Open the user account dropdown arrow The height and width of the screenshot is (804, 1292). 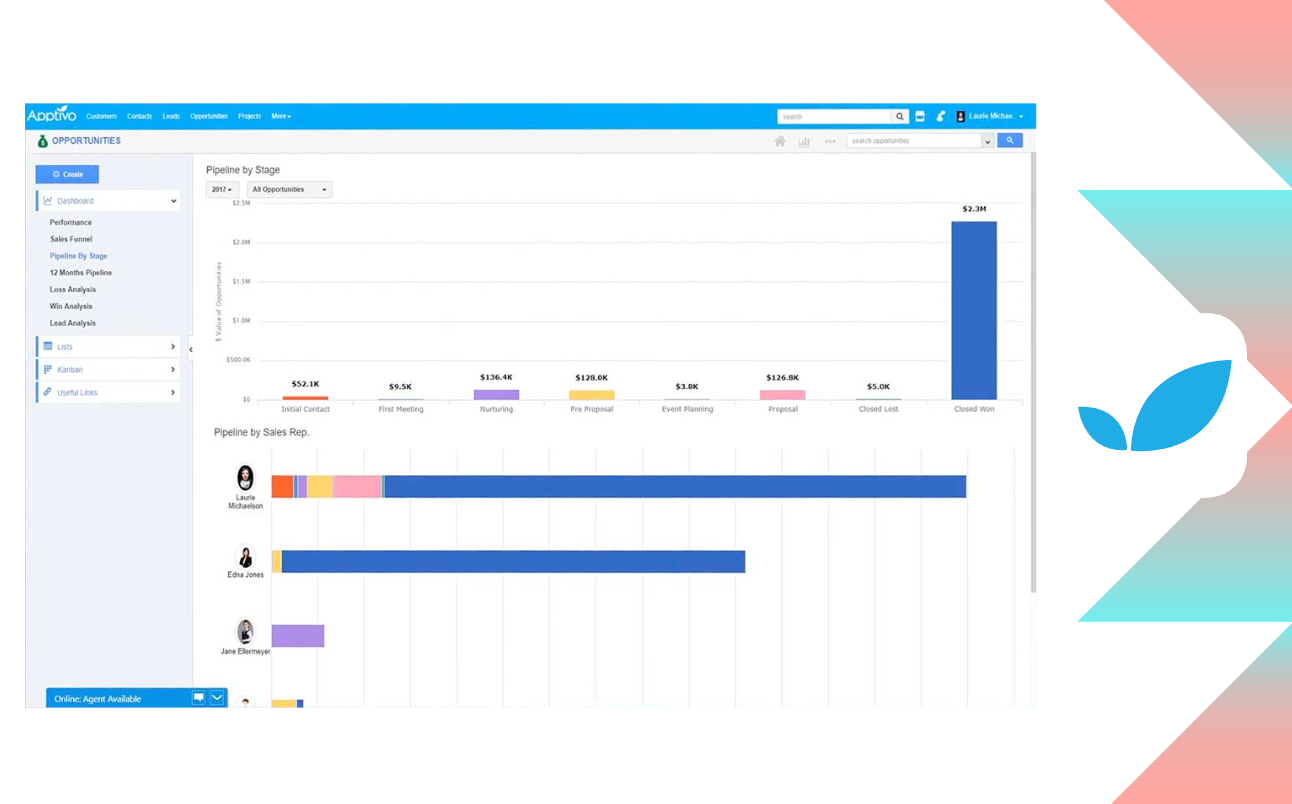[1021, 117]
